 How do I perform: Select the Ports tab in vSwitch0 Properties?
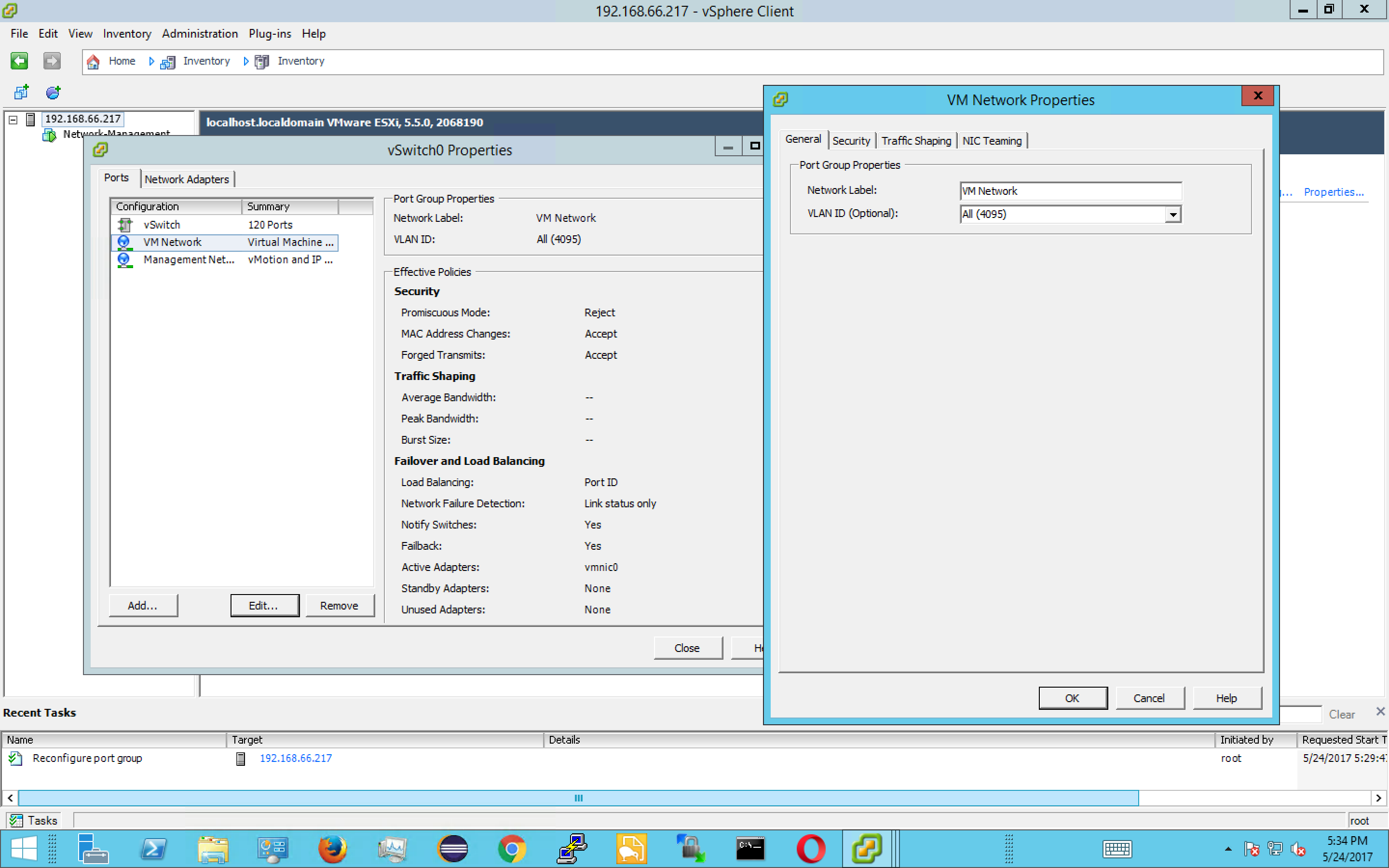point(117,178)
